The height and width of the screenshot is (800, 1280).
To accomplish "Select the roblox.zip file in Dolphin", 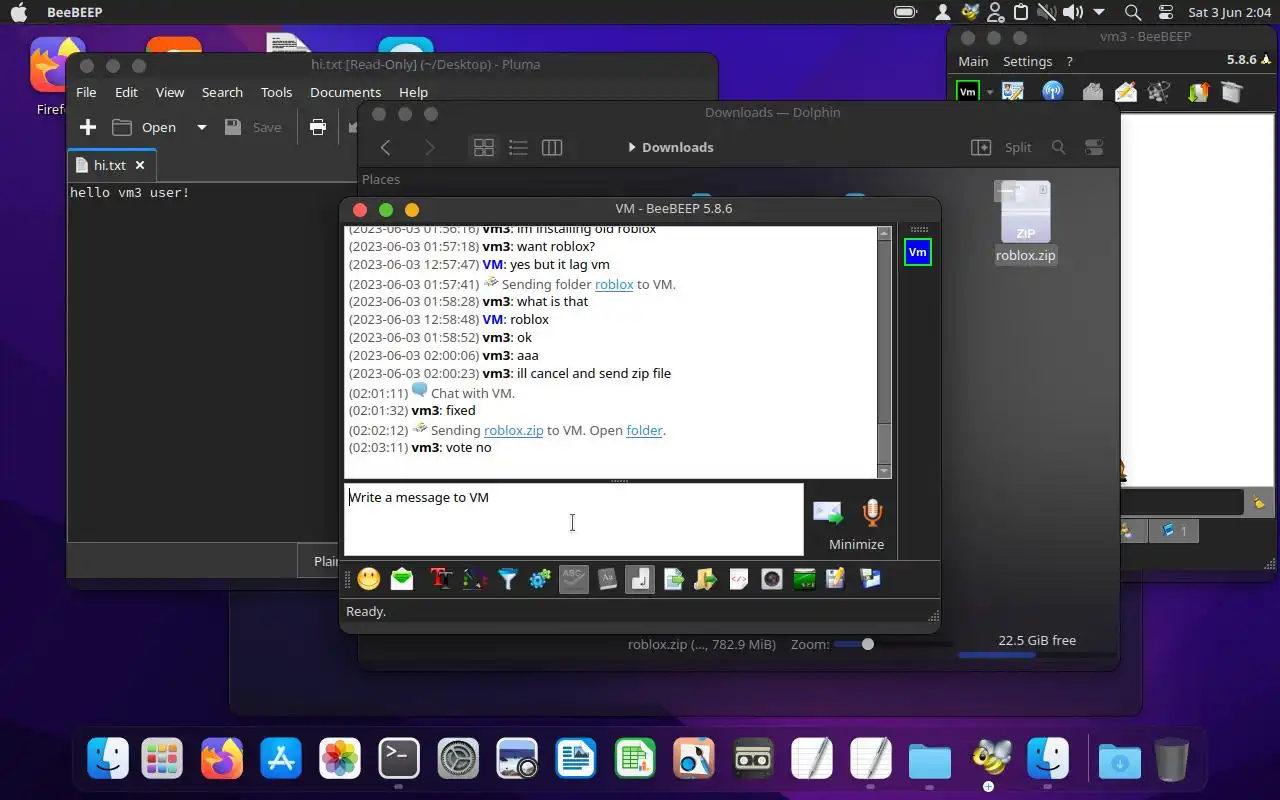I will click(1025, 222).
